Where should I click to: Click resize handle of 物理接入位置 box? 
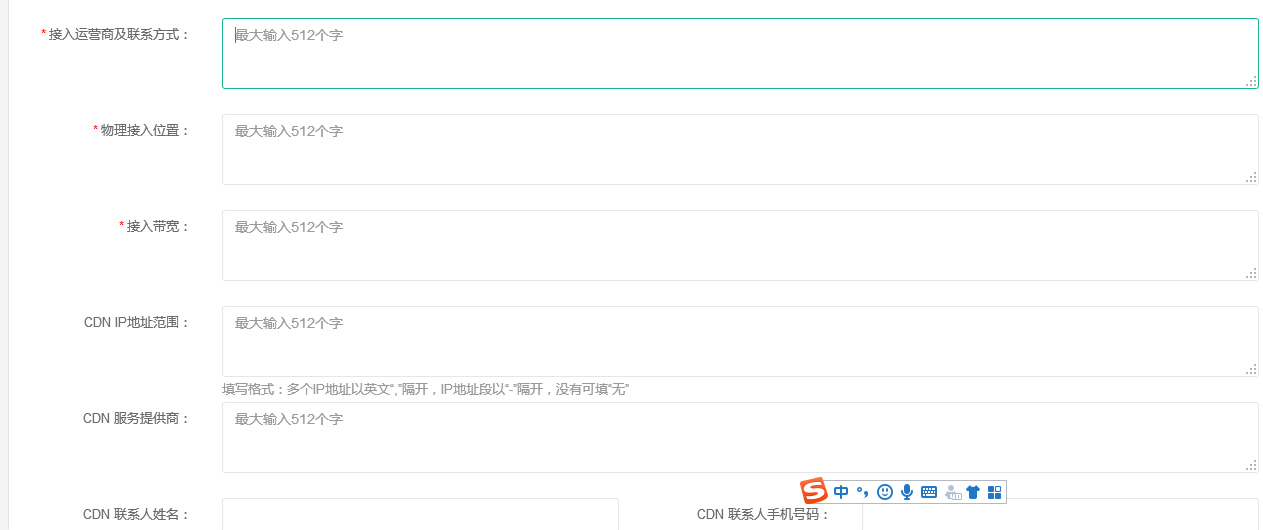[x=1251, y=177]
